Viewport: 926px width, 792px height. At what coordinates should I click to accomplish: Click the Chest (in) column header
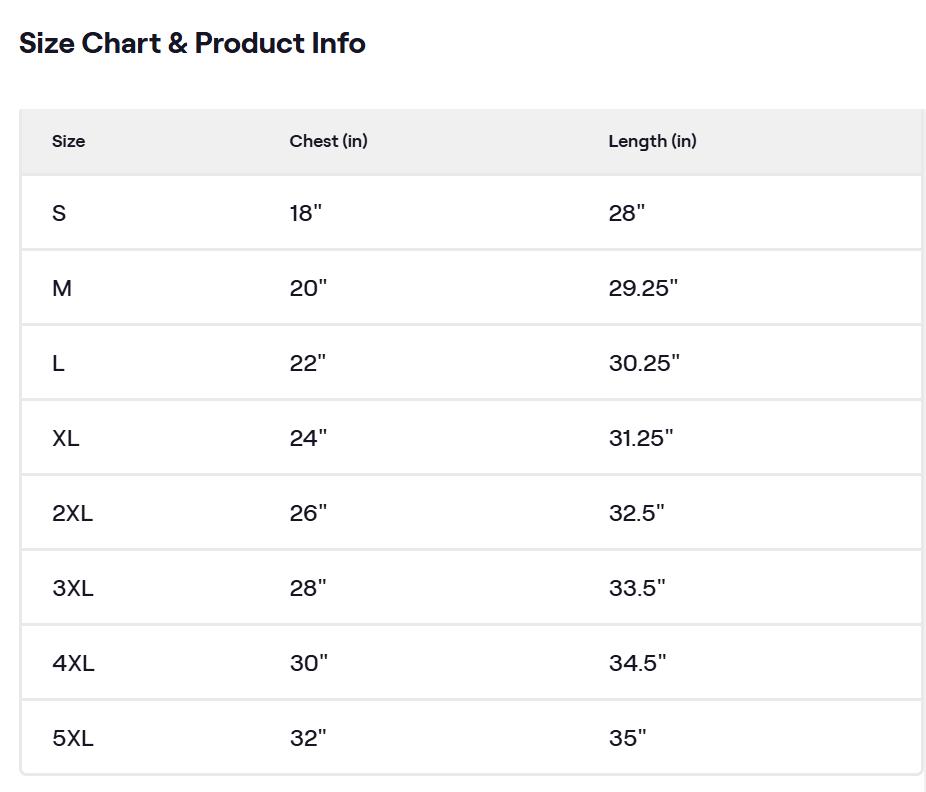click(328, 141)
